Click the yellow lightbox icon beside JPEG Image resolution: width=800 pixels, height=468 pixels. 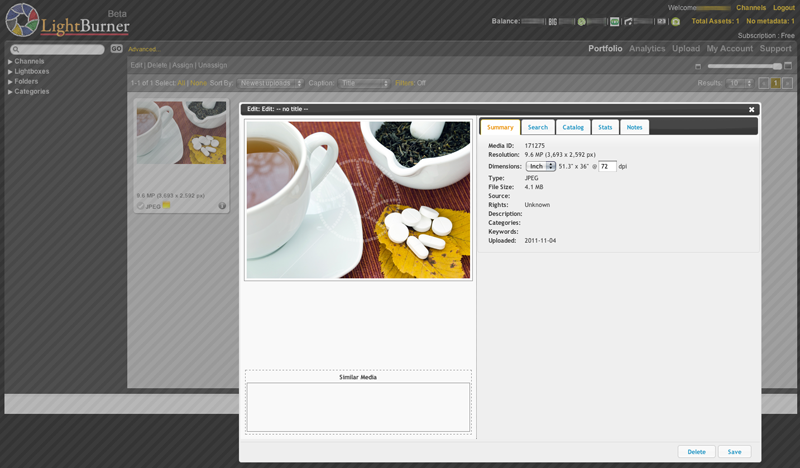tap(167, 206)
